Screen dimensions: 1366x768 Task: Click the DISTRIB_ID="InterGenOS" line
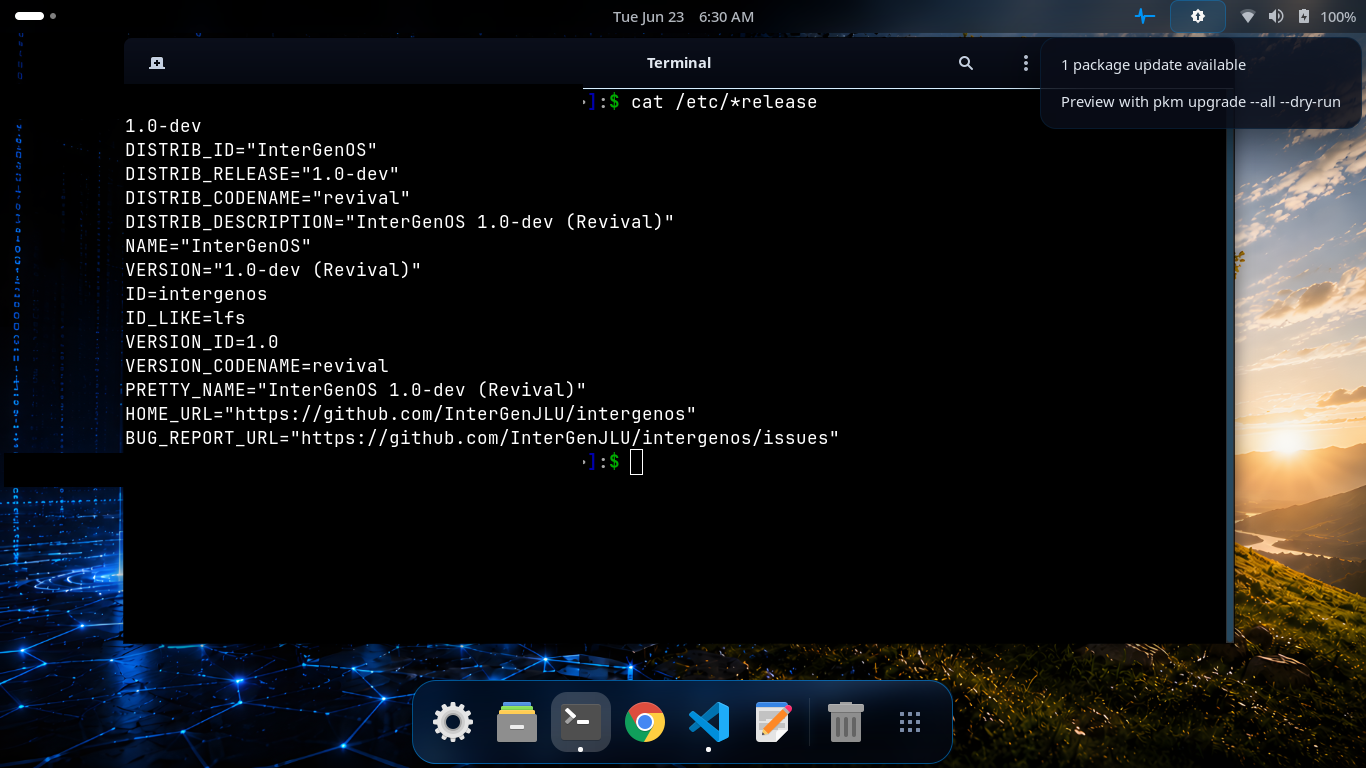tap(251, 150)
